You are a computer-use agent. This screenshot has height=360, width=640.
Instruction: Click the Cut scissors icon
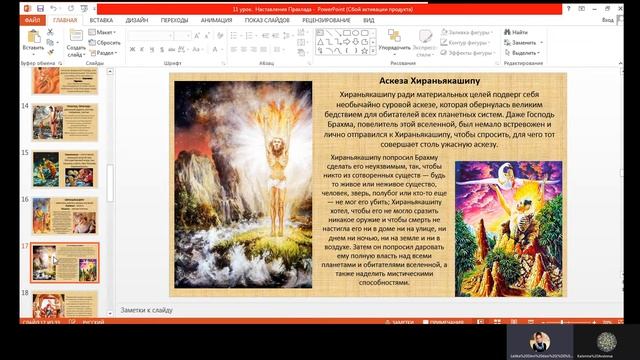[50, 32]
